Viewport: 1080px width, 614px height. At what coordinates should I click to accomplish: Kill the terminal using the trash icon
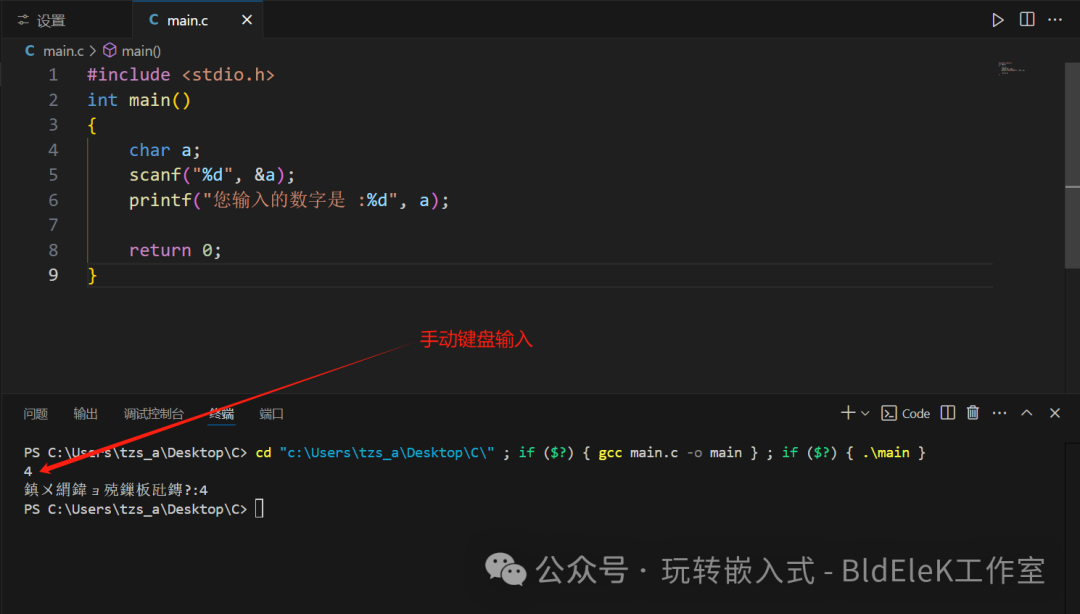point(973,413)
